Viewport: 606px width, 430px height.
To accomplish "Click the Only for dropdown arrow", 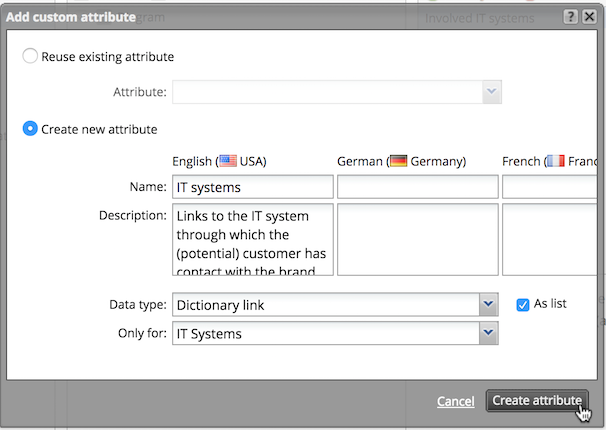I will [x=489, y=333].
